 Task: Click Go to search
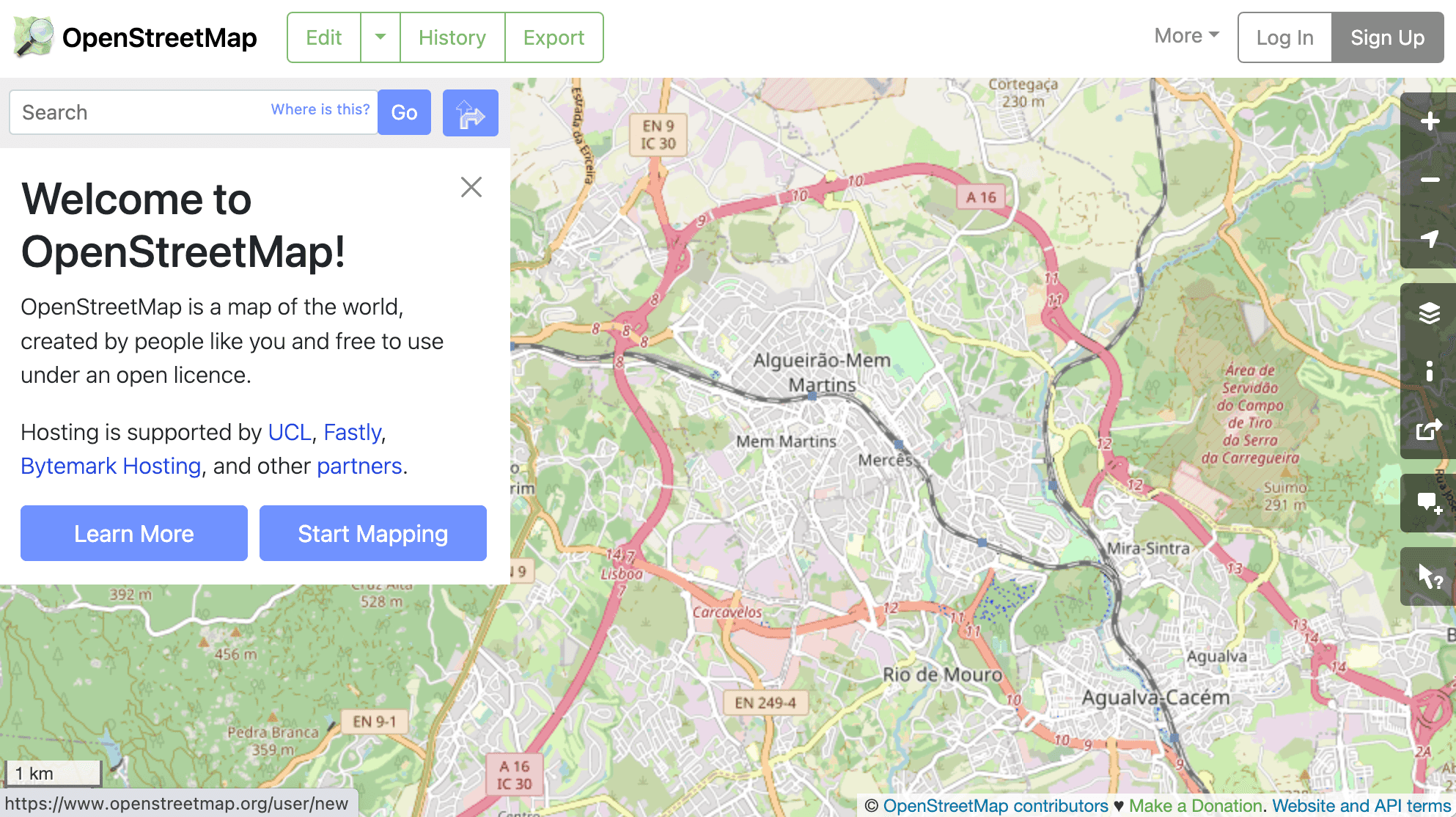coord(404,113)
